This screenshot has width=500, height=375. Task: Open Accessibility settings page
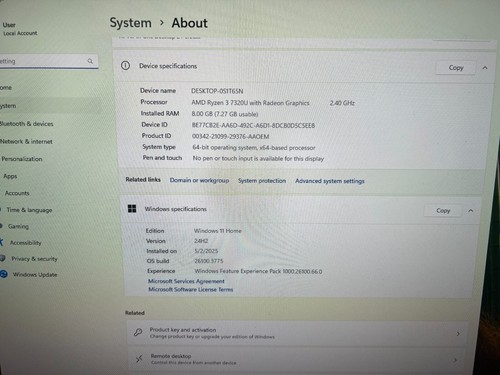click(x=26, y=243)
